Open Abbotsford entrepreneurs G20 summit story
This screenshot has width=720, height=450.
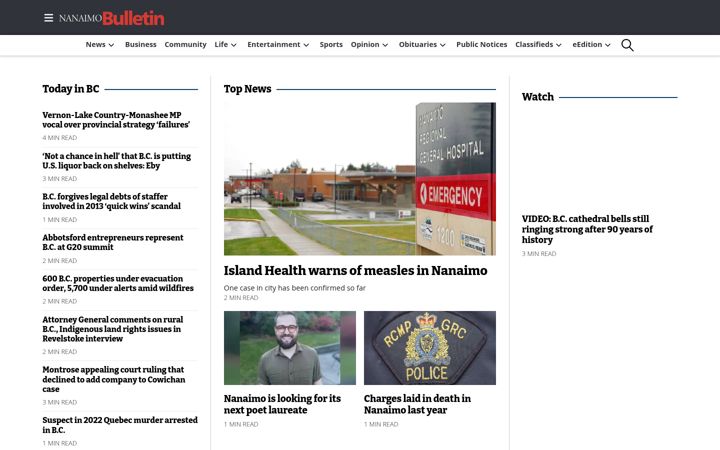[113, 242]
